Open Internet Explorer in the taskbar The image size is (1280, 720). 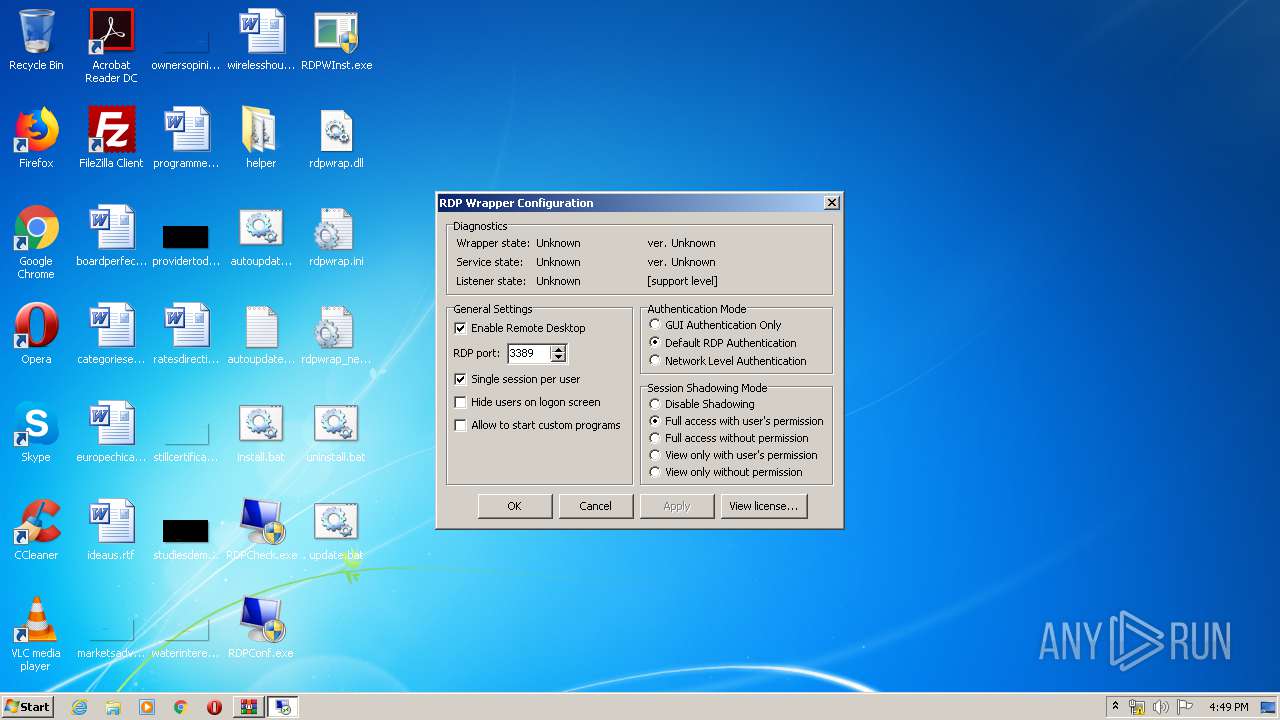pos(79,707)
